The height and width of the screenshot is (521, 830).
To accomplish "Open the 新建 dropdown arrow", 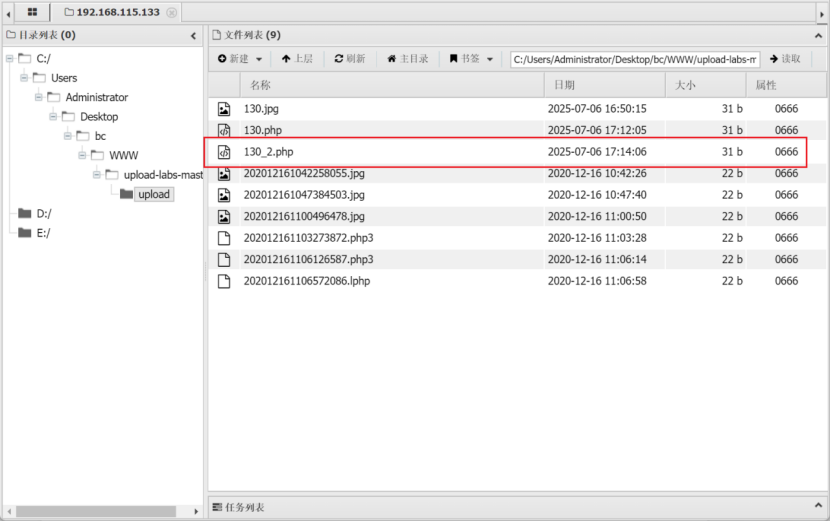I will tap(259, 59).
